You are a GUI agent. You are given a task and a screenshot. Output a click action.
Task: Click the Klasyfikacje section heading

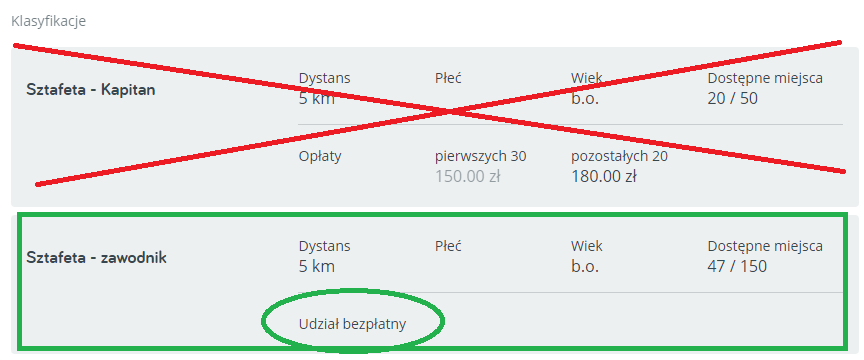pyautogui.click(x=48, y=22)
